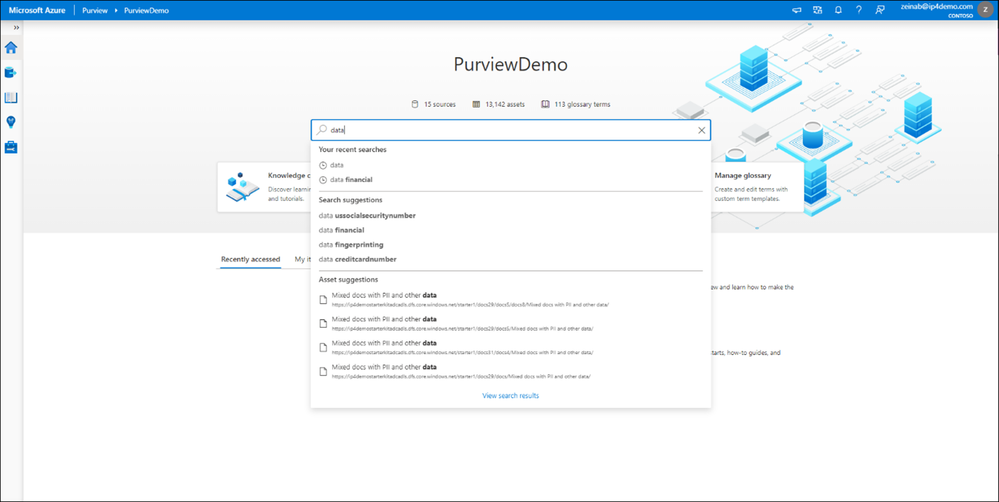Select PurviewDemo in the breadcrumb

point(147,10)
